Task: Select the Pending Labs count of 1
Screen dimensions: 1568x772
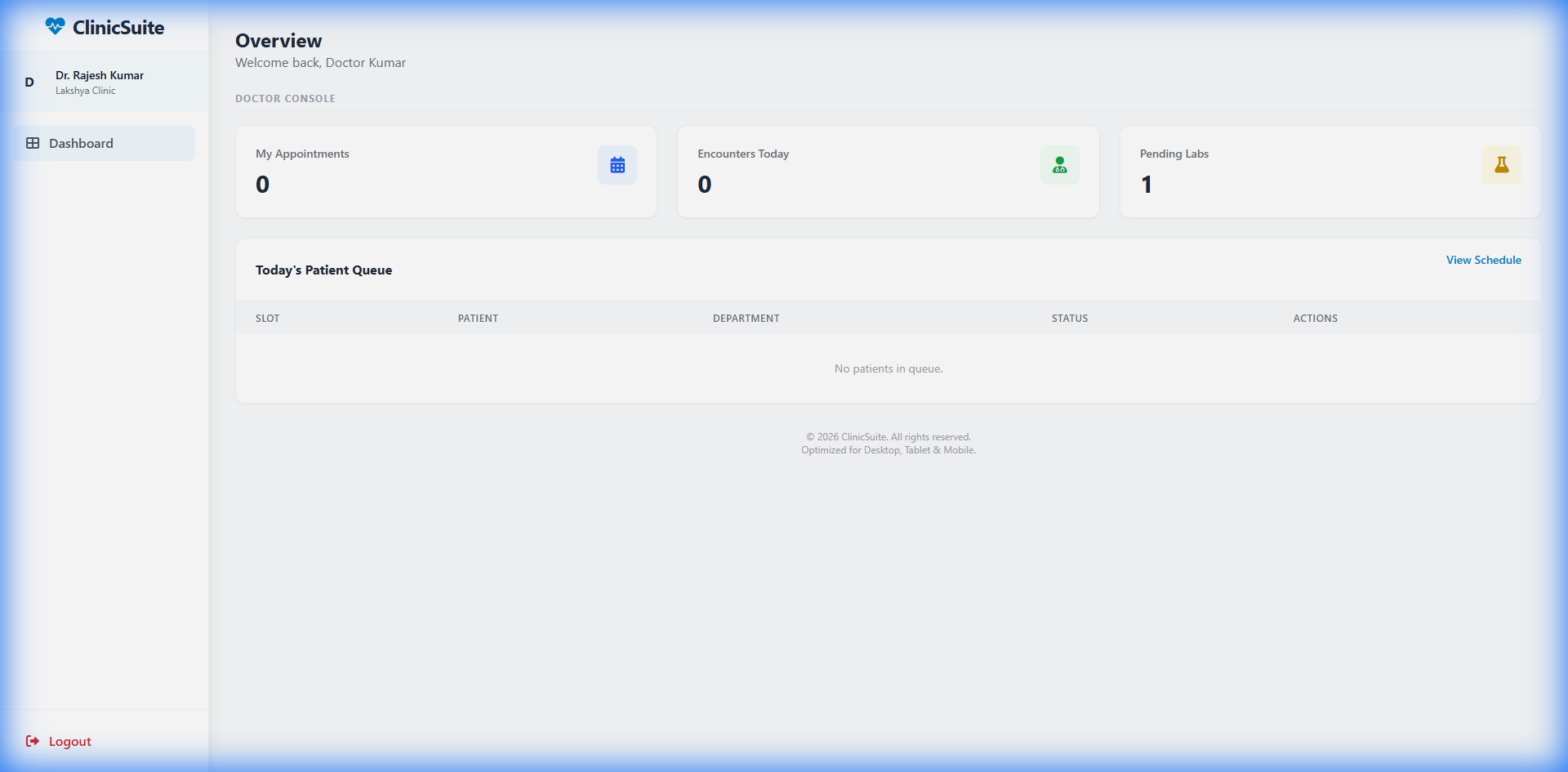Action: tap(1147, 184)
